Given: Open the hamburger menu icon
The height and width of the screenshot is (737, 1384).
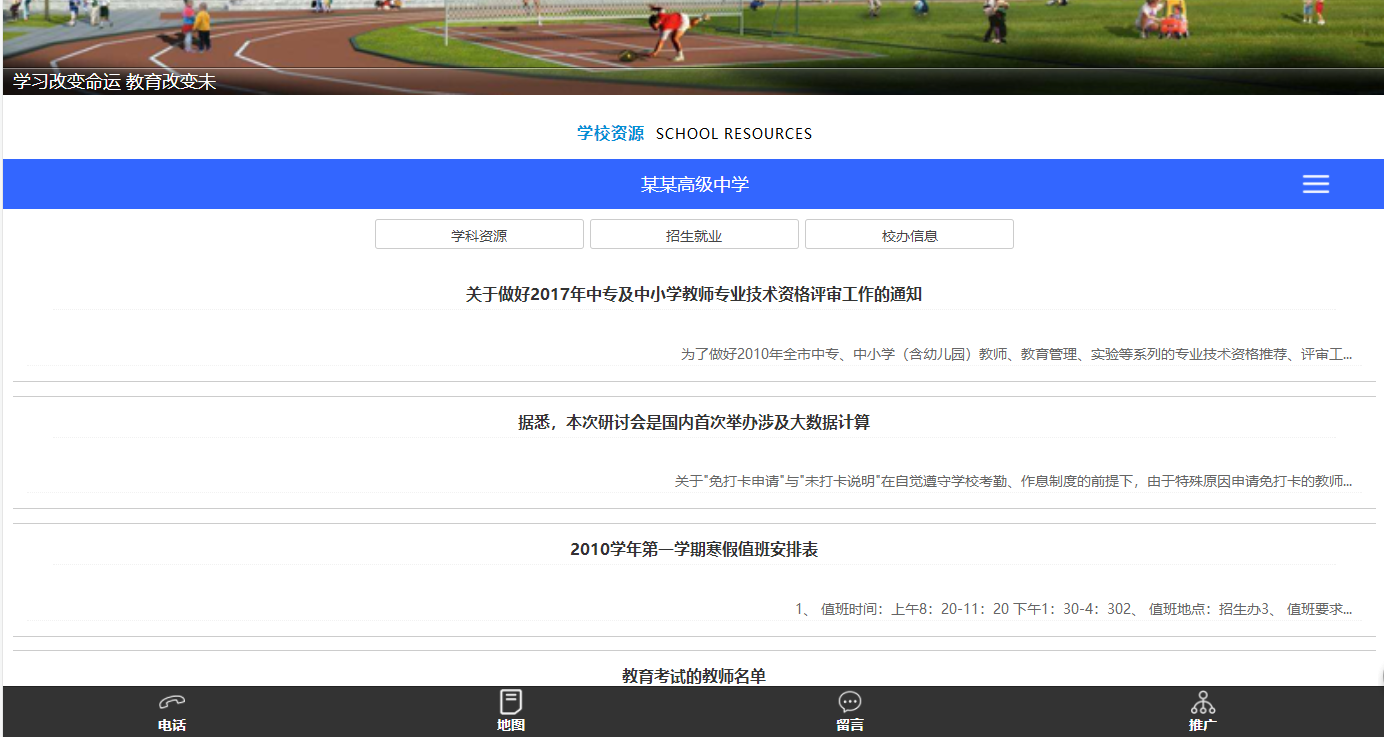Looking at the screenshot, I should pos(1316,184).
